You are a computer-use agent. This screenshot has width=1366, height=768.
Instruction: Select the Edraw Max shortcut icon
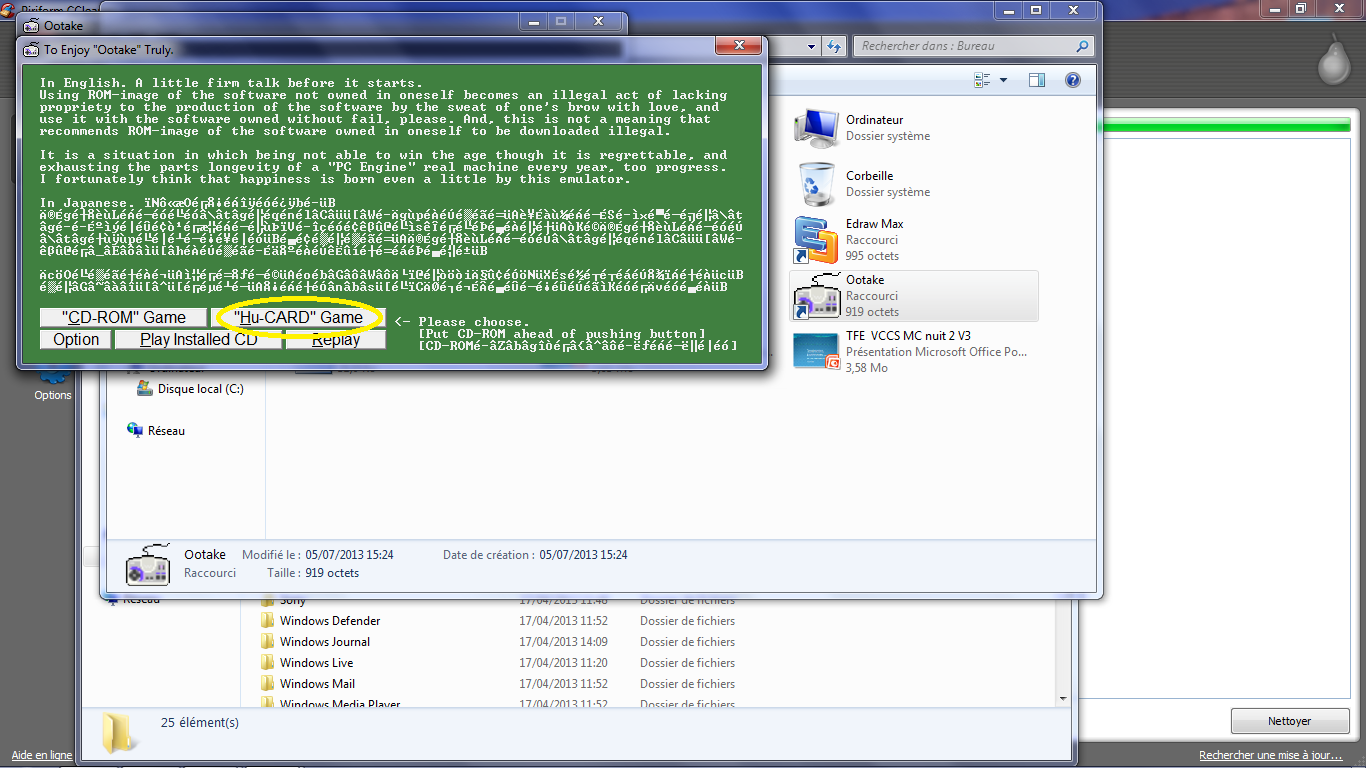816,240
